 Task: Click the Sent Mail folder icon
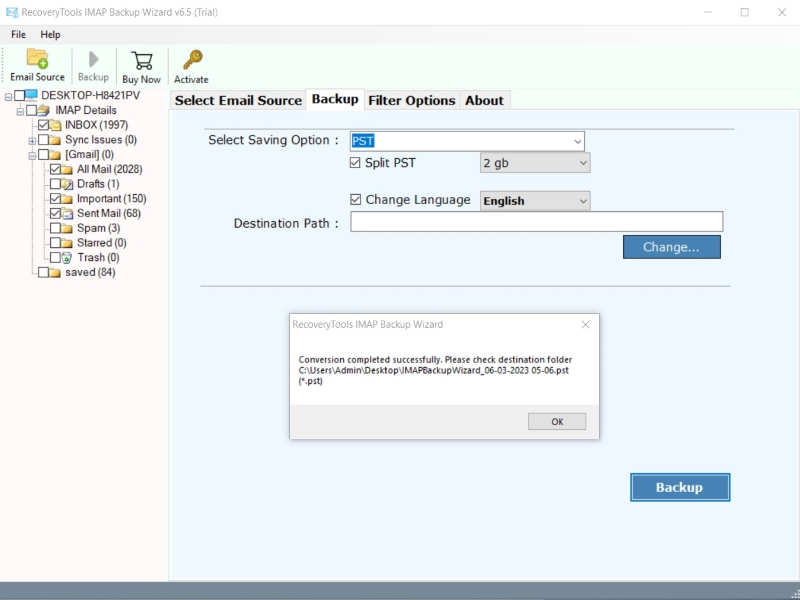(67, 214)
